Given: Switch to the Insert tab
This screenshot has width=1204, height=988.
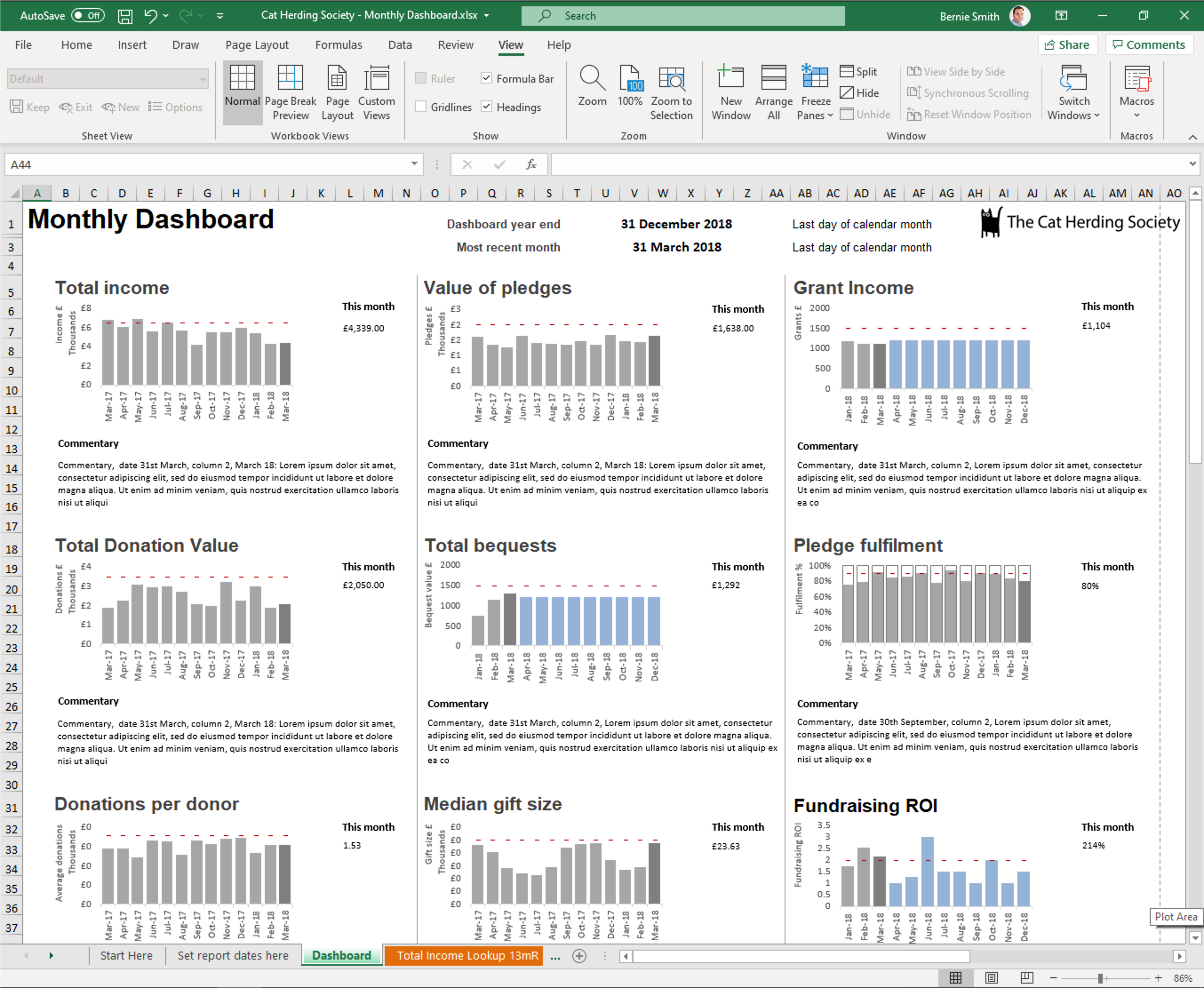Looking at the screenshot, I should point(132,45).
